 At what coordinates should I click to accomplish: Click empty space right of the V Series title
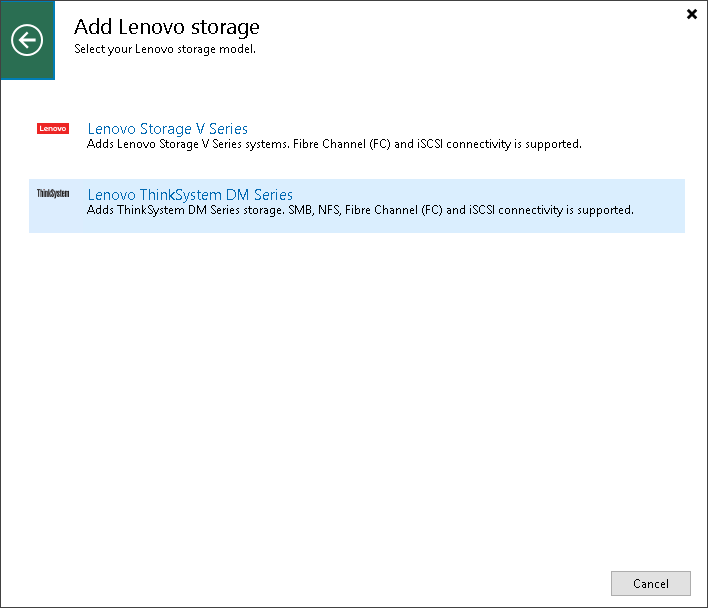point(450,128)
